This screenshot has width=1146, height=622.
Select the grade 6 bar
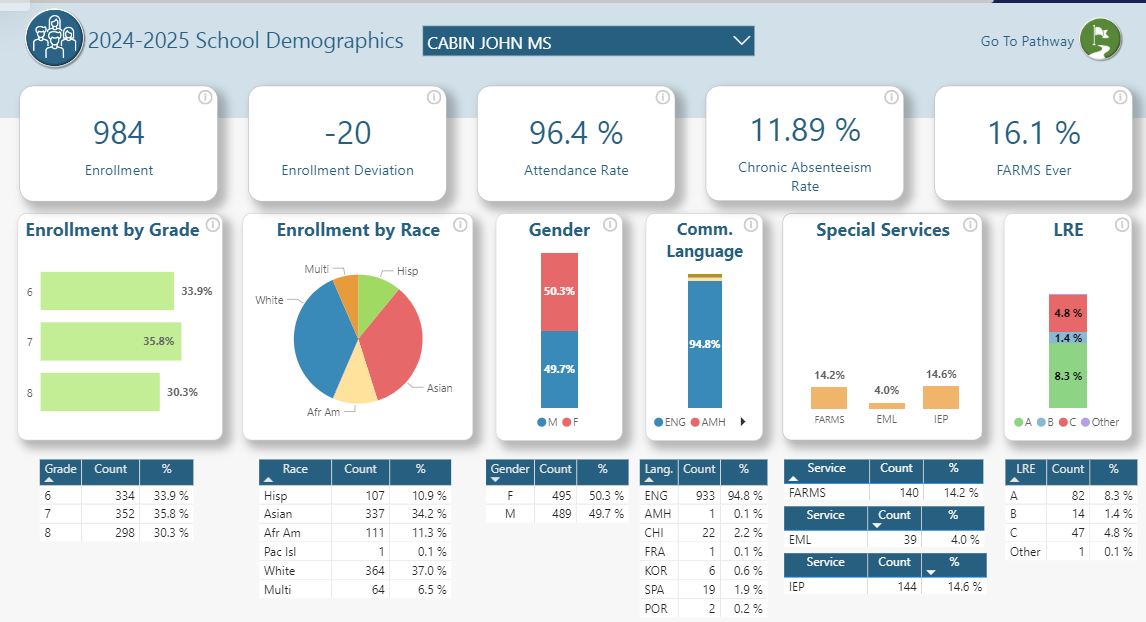(107, 291)
